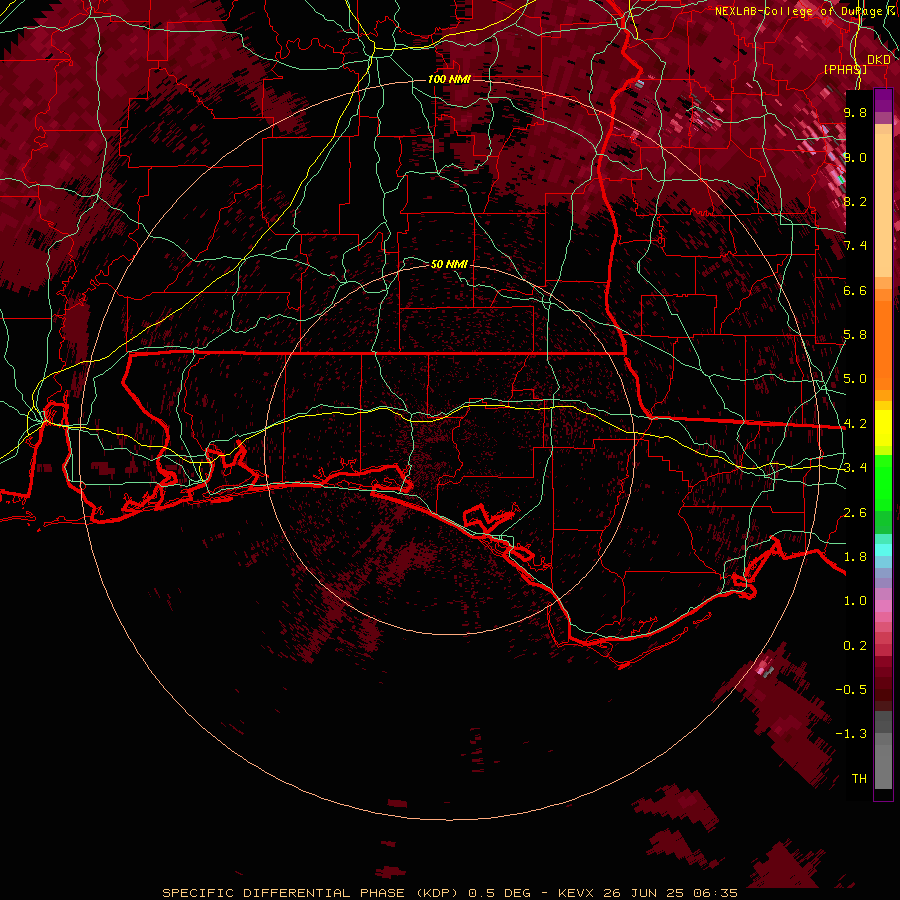The width and height of the screenshot is (900, 900).
Task: Click the 1.0 value on the legend
Action: click(x=855, y=601)
